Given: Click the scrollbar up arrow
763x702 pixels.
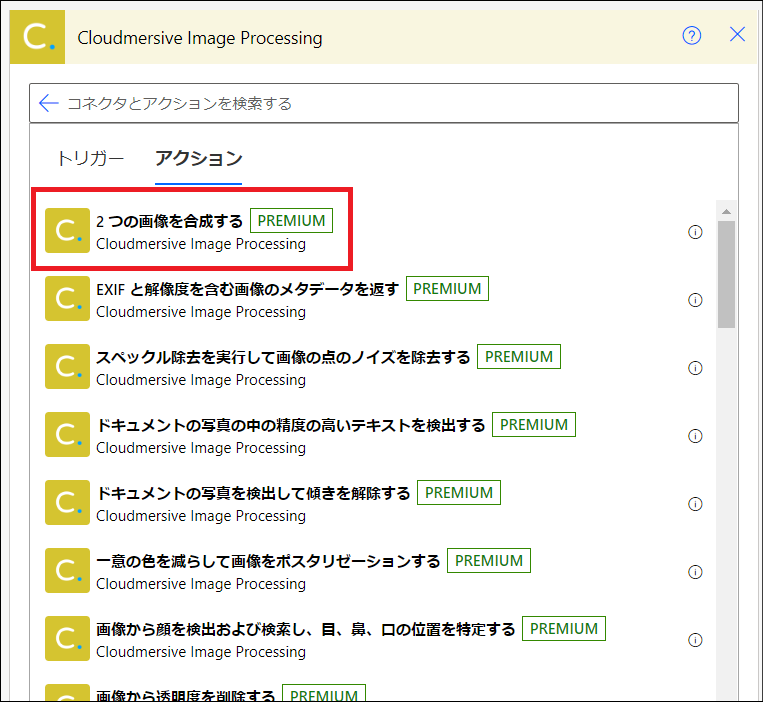Looking at the screenshot, I should 726,211.
